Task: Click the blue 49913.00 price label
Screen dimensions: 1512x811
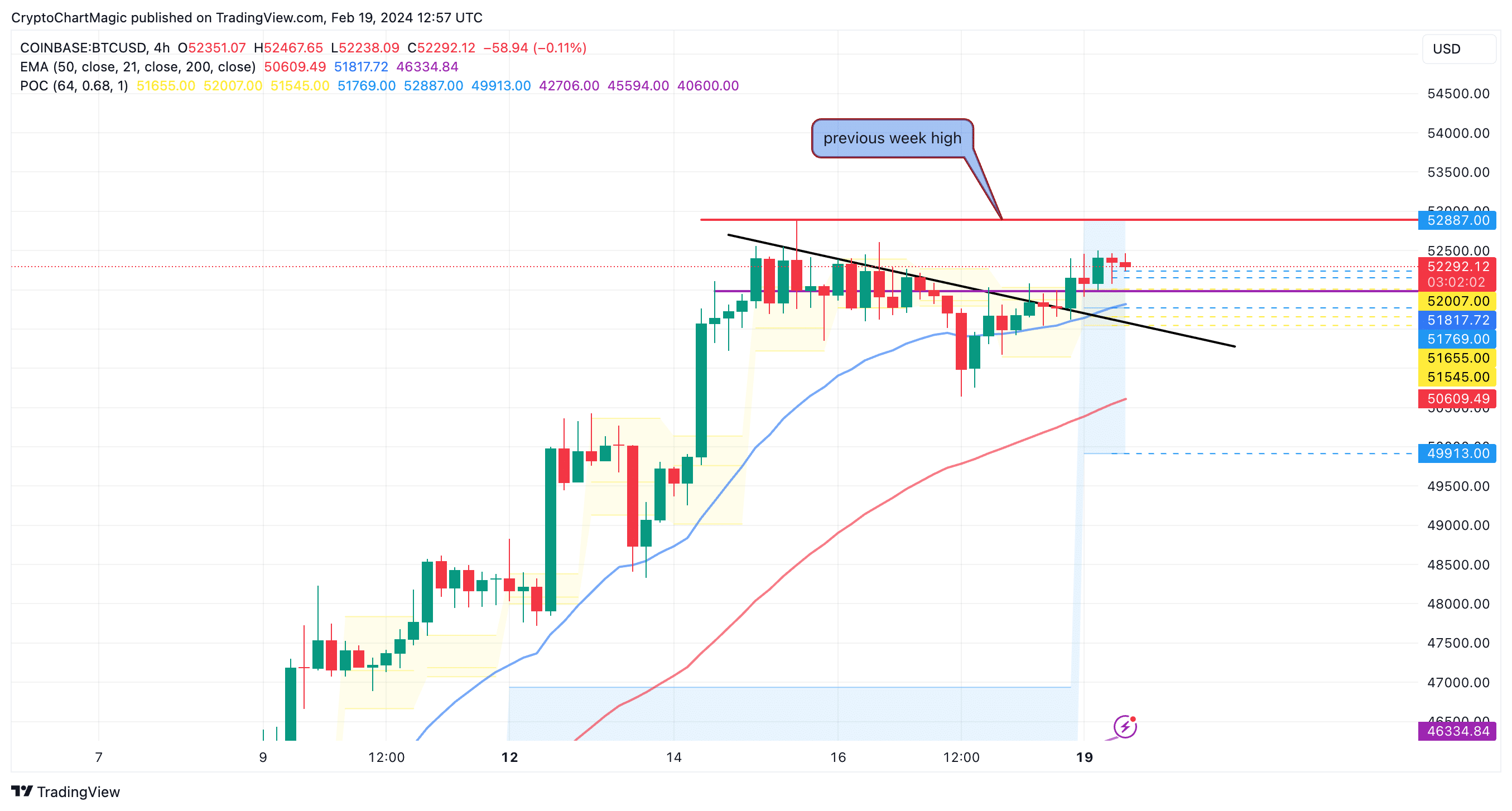Action: [x=1457, y=453]
